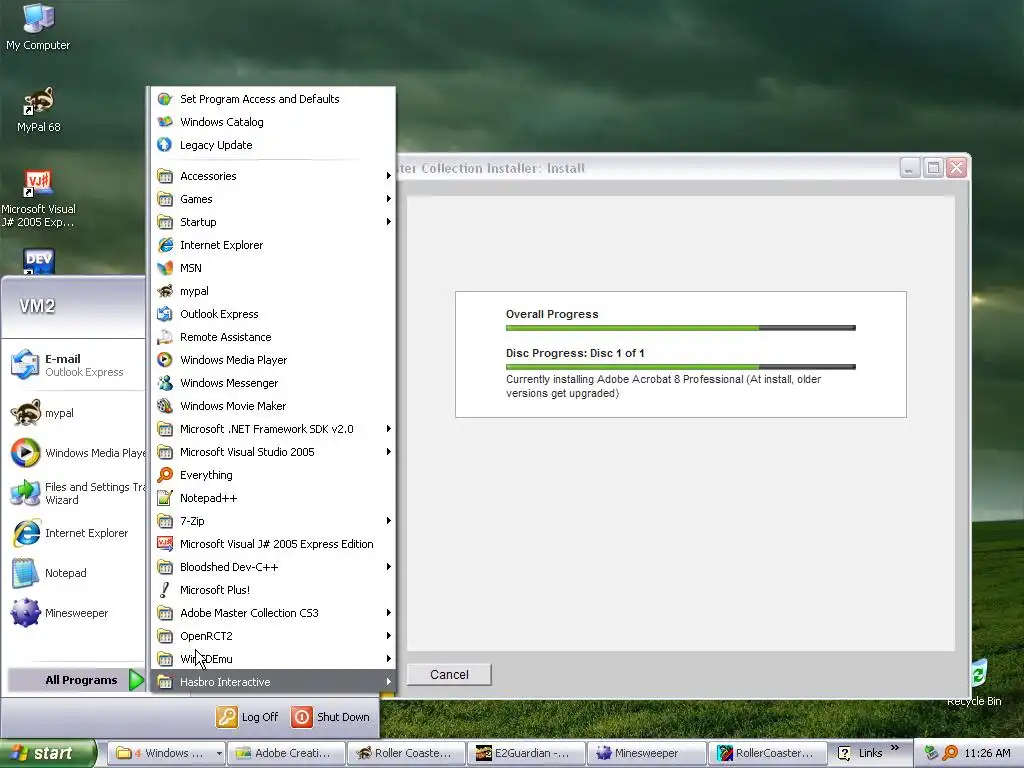The height and width of the screenshot is (768, 1024).
Task: Expand the Bloodshed Dev-C++ submenu arrow
Action: [389, 567]
